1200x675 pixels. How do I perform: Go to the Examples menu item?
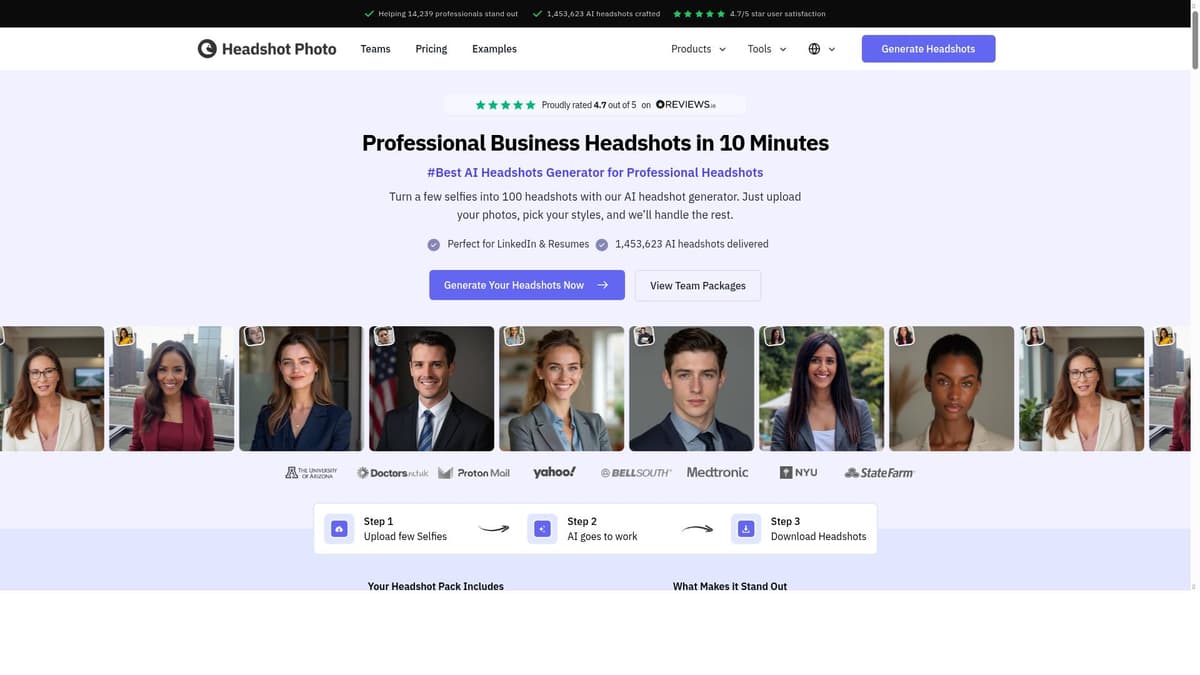pyautogui.click(x=494, y=49)
